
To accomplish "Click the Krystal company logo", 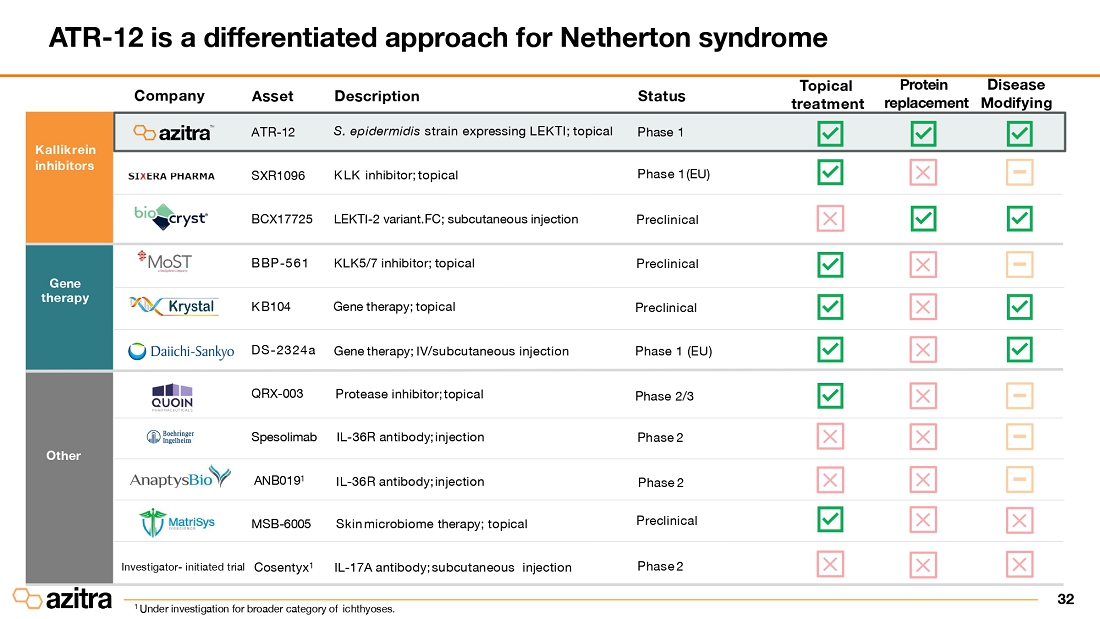I will coord(174,305).
